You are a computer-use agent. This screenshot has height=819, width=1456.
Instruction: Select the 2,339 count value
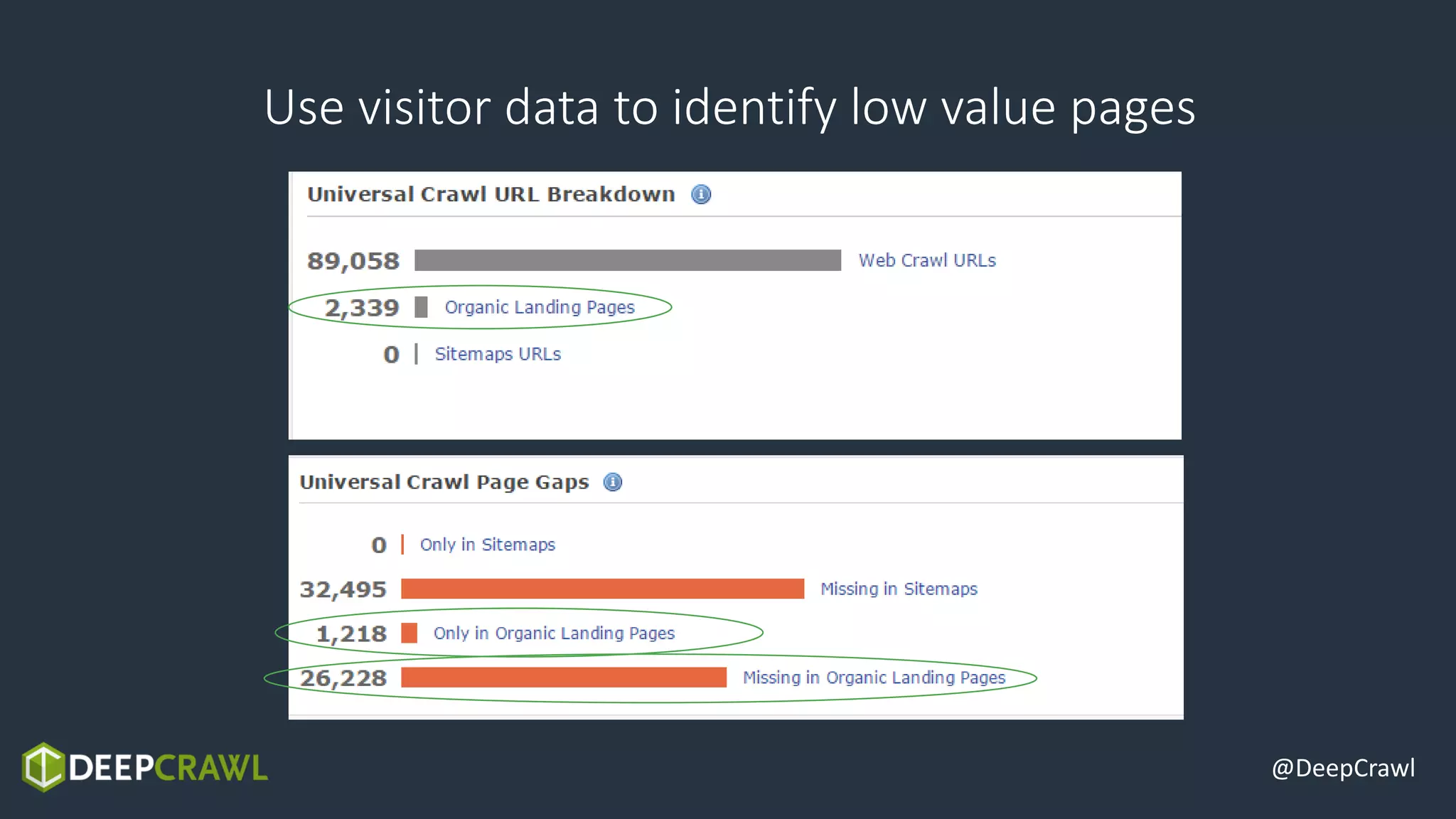click(362, 308)
